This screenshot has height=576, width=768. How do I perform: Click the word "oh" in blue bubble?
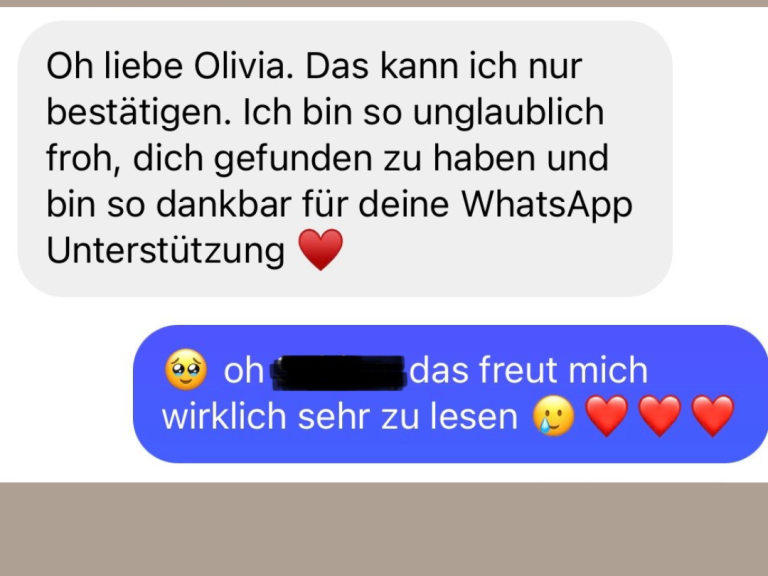(x=244, y=370)
